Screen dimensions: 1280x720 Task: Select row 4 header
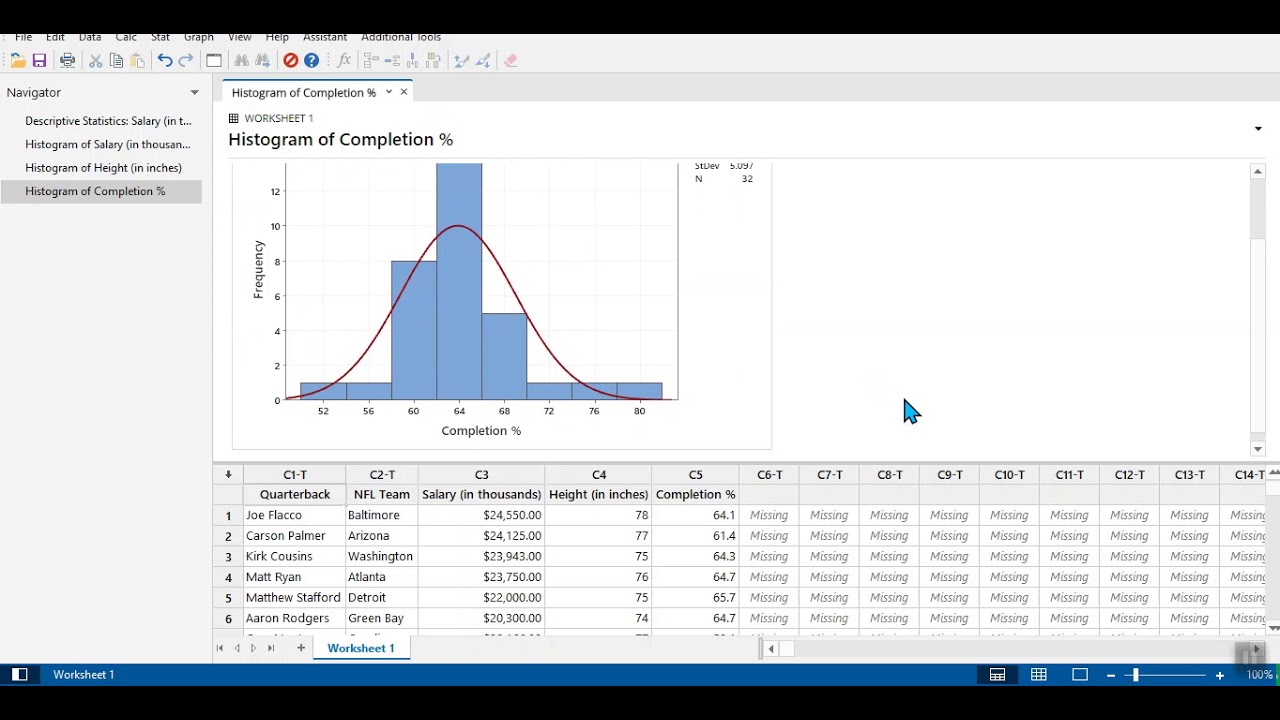tap(228, 578)
